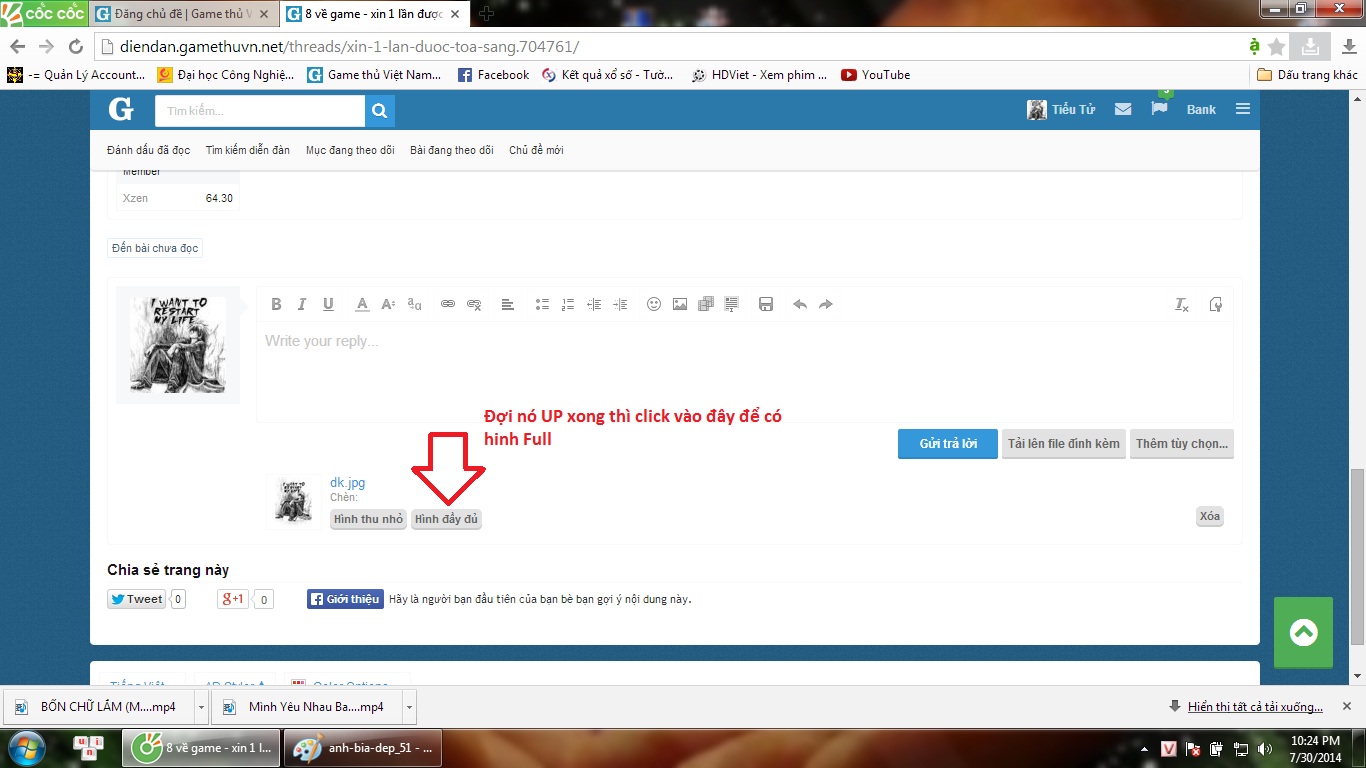Image resolution: width=1366 pixels, height=768 pixels.
Task: Switch to the 'Đăng chủ đề' browser tab
Action: [188, 14]
